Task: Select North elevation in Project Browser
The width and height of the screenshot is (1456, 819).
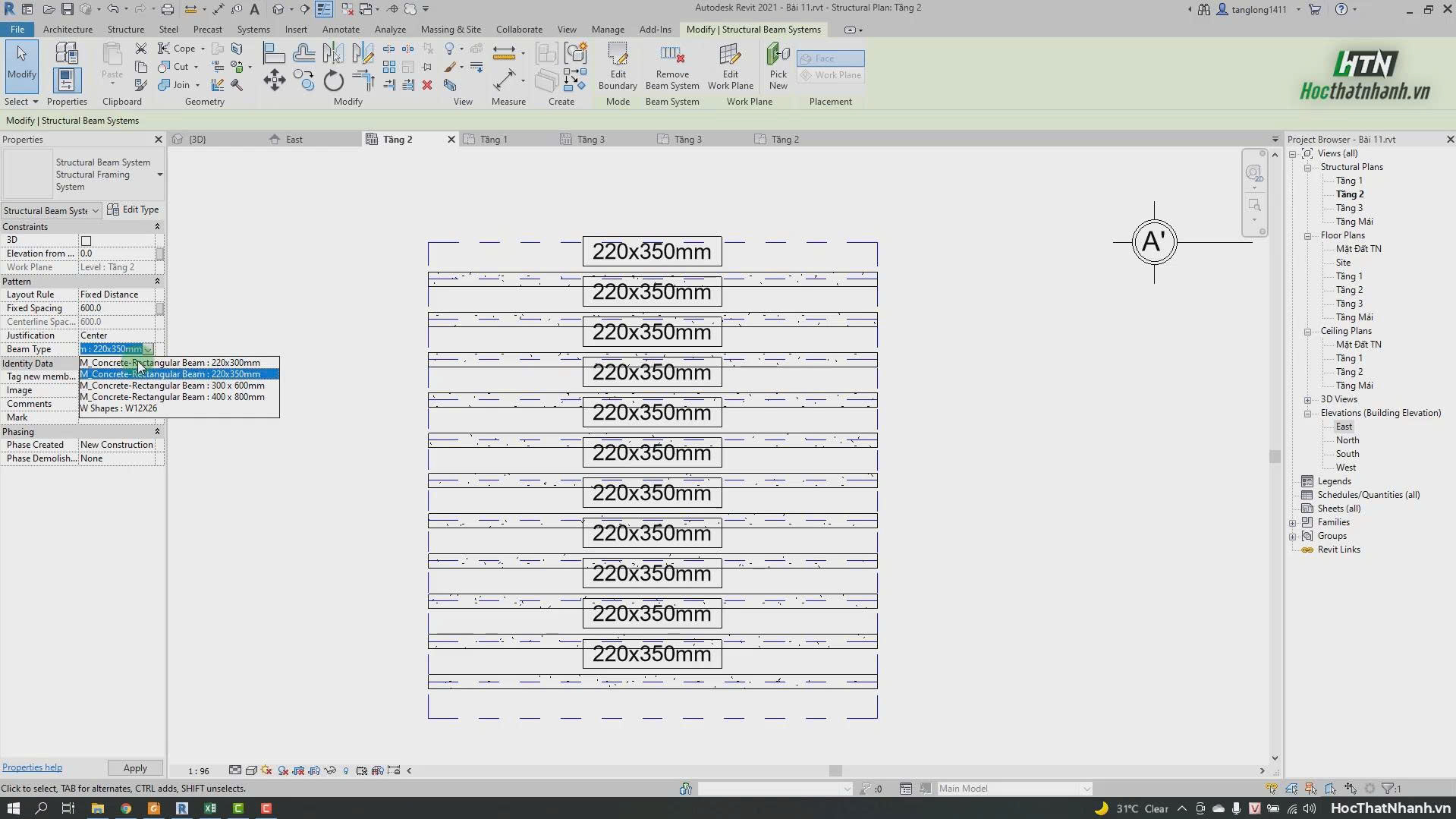Action: click(x=1348, y=440)
